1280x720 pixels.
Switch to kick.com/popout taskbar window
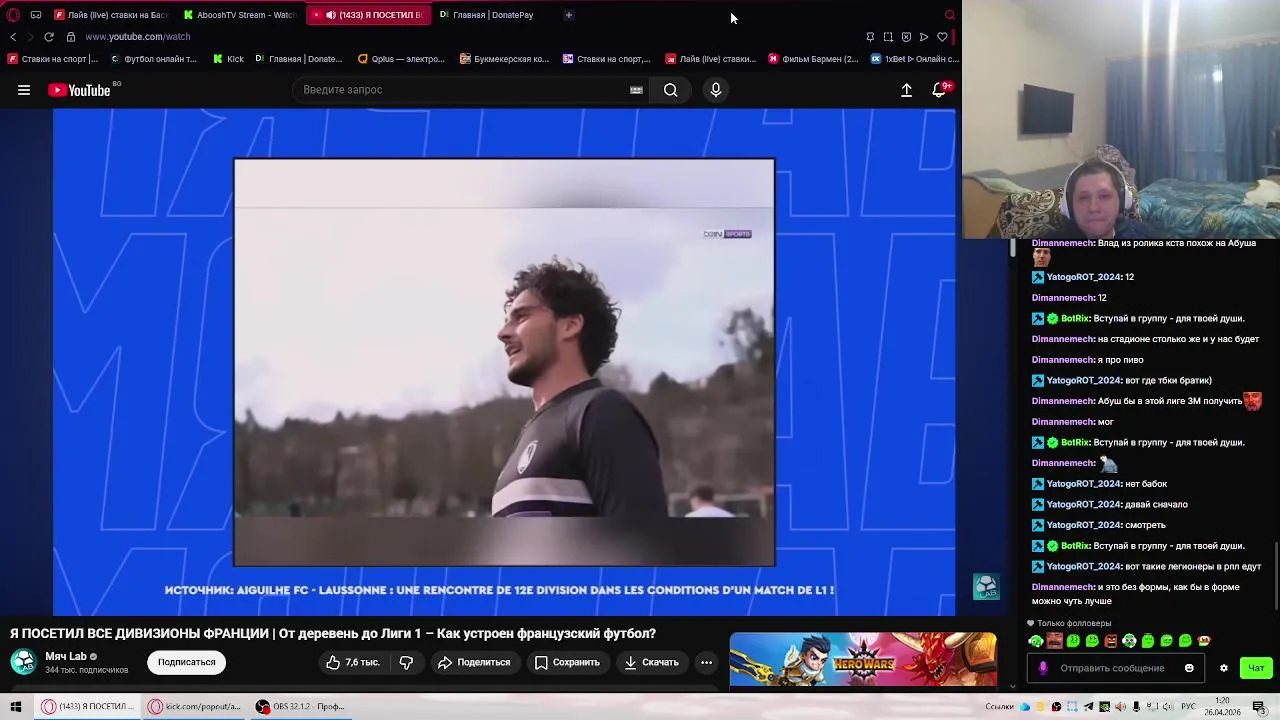(x=195, y=706)
